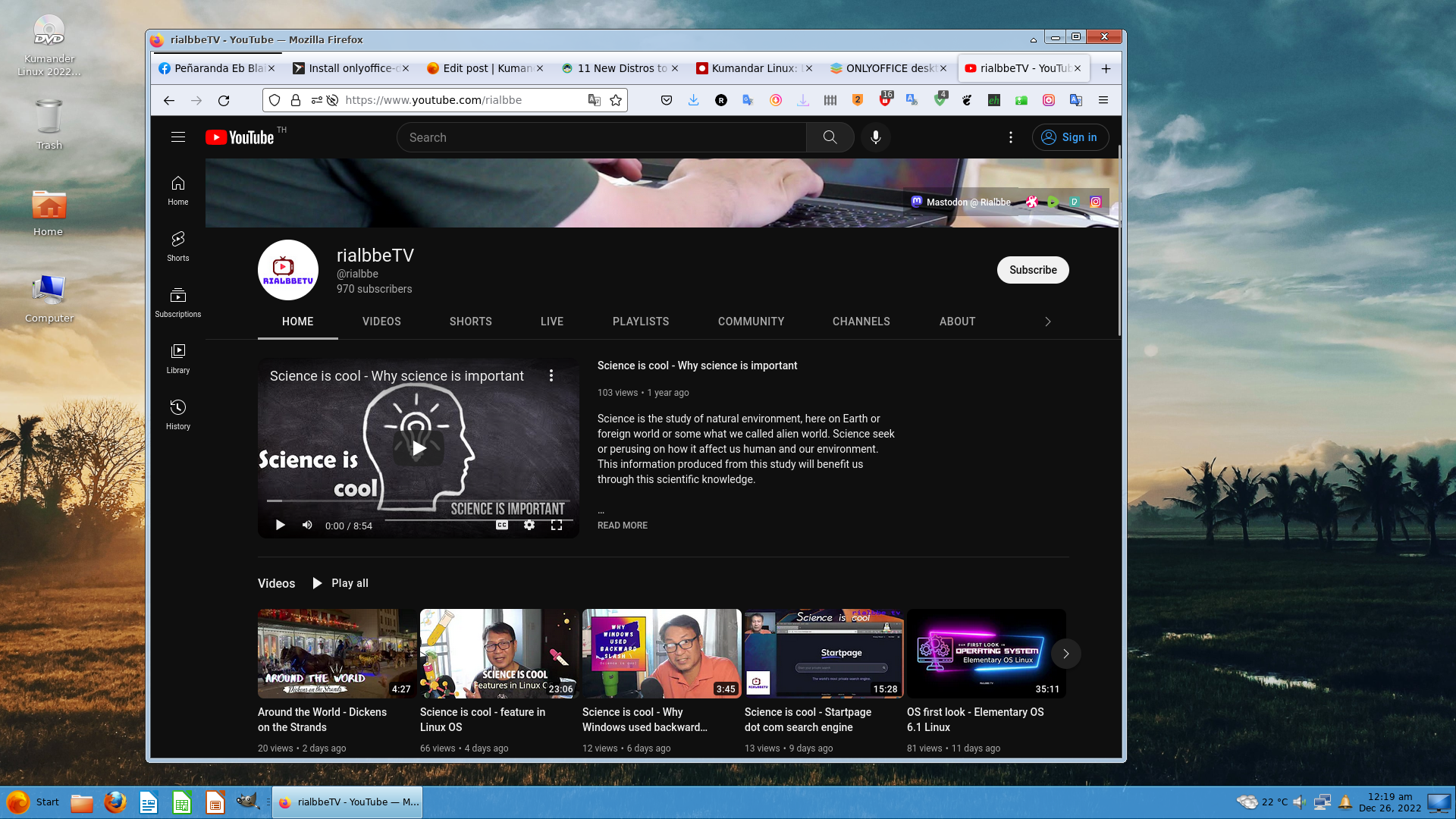
Task: Go back with Firefox back arrow
Action: [x=169, y=100]
